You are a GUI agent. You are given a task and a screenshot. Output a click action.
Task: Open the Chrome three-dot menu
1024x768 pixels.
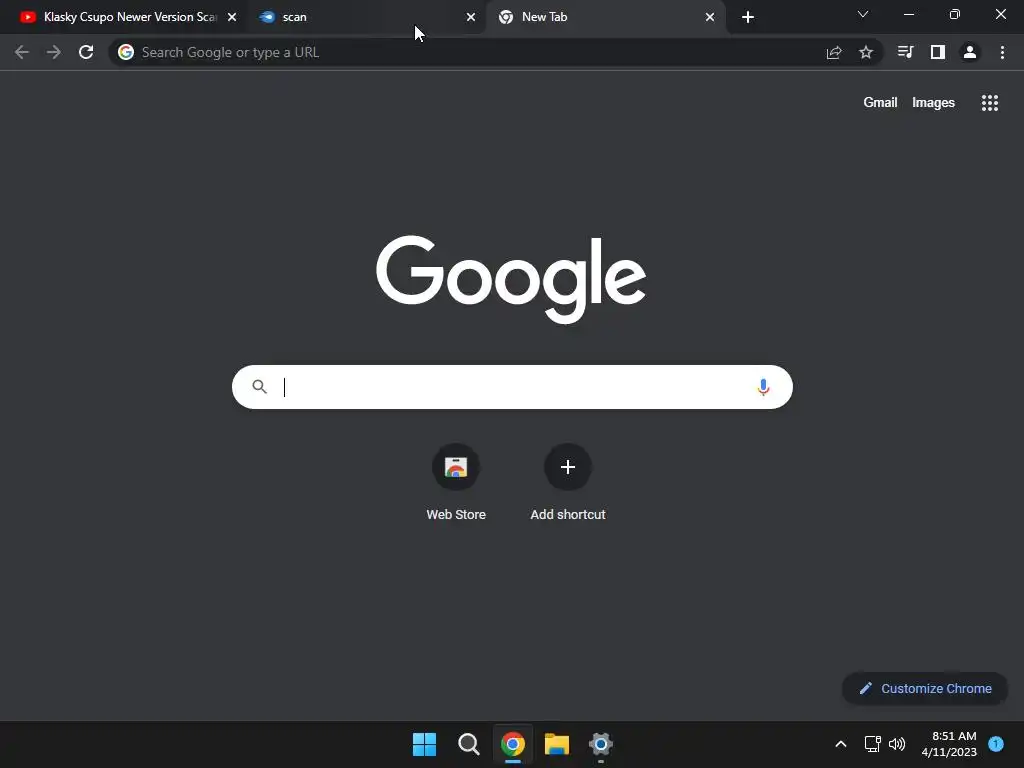pyautogui.click(x=1002, y=52)
